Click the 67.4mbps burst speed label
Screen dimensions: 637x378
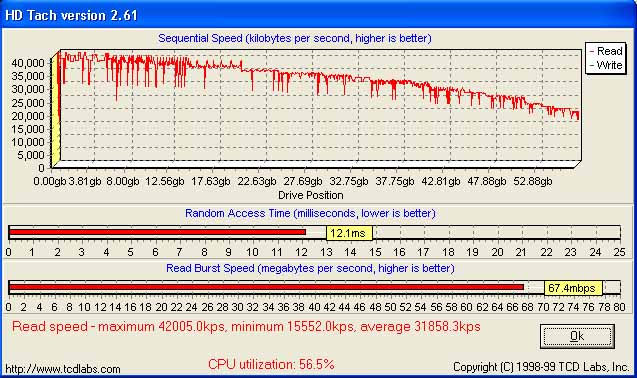573,288
